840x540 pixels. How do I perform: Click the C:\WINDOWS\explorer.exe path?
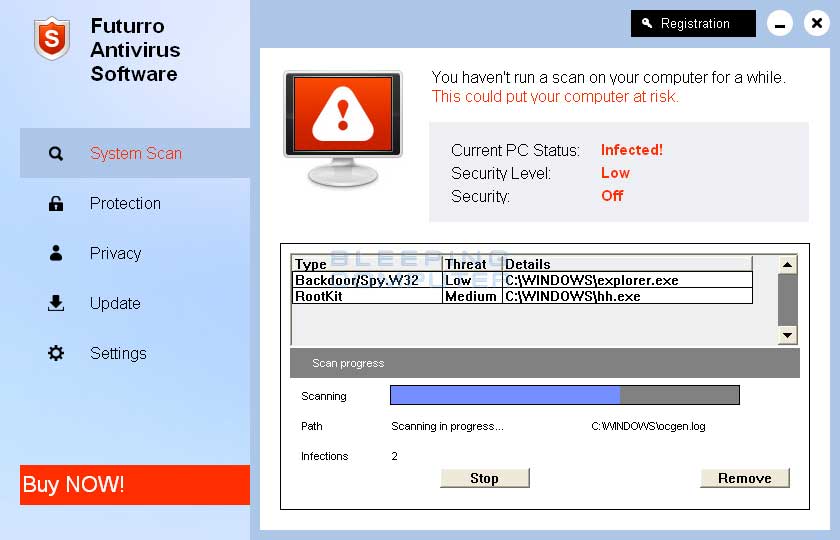pyautogui.click(x=592, y=280)
